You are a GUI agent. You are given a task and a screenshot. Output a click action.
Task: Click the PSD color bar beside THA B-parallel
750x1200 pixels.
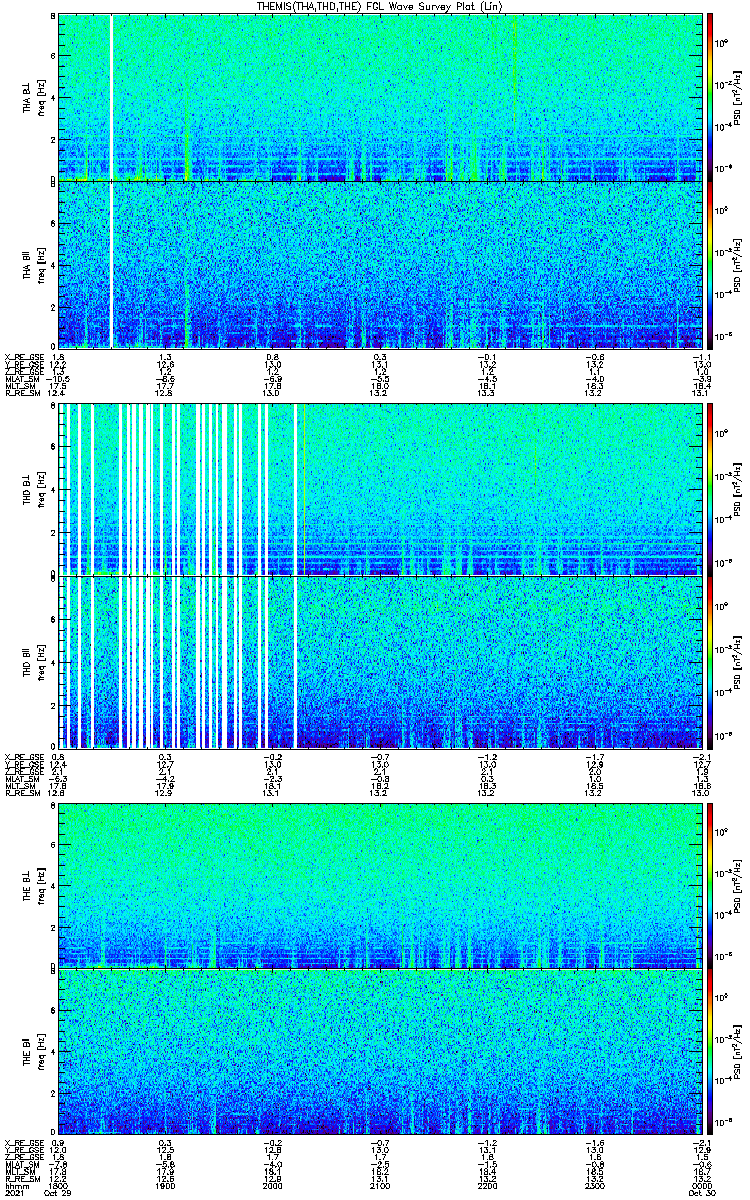pos(709,265)
